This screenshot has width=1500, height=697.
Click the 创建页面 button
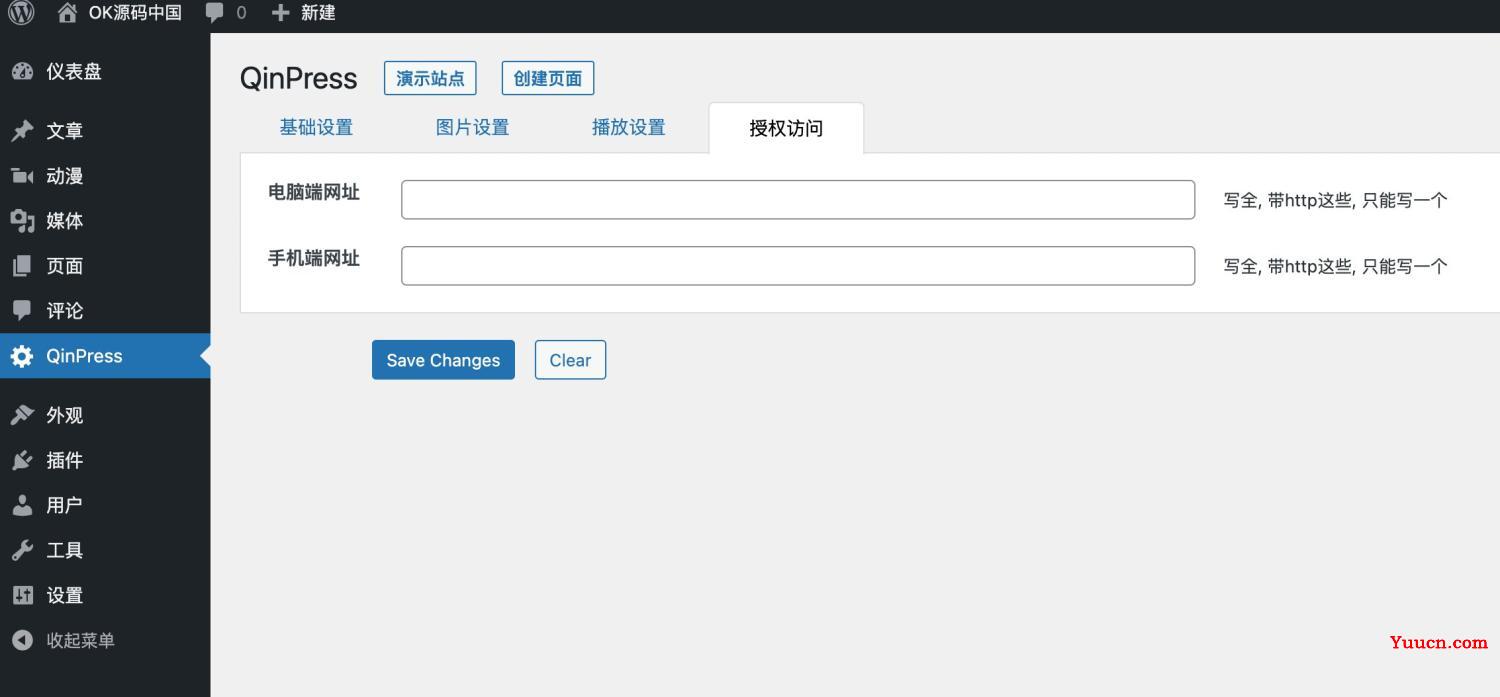coord(548,78)
